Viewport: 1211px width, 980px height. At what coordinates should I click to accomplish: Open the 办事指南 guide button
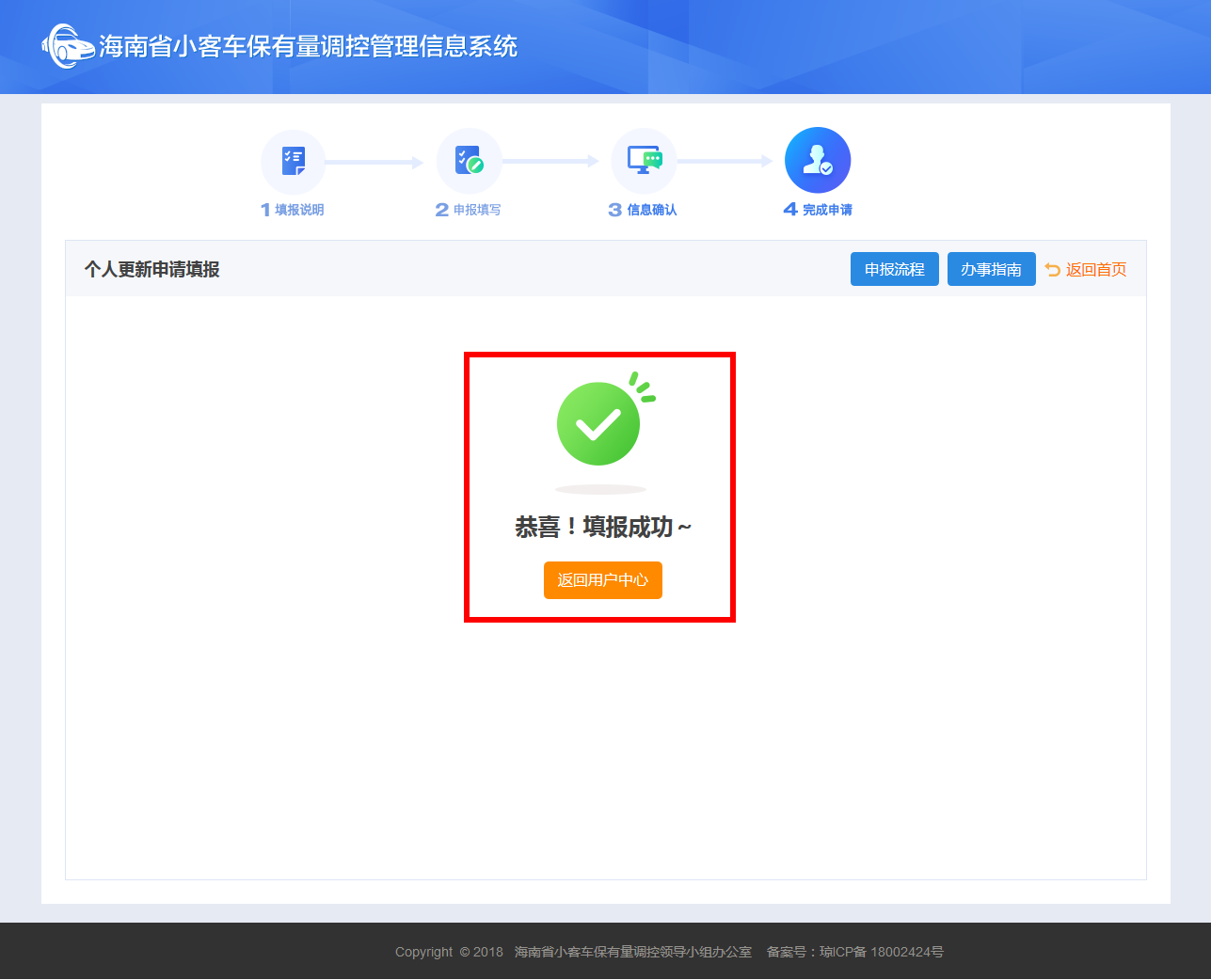click(x=992, y=269)
